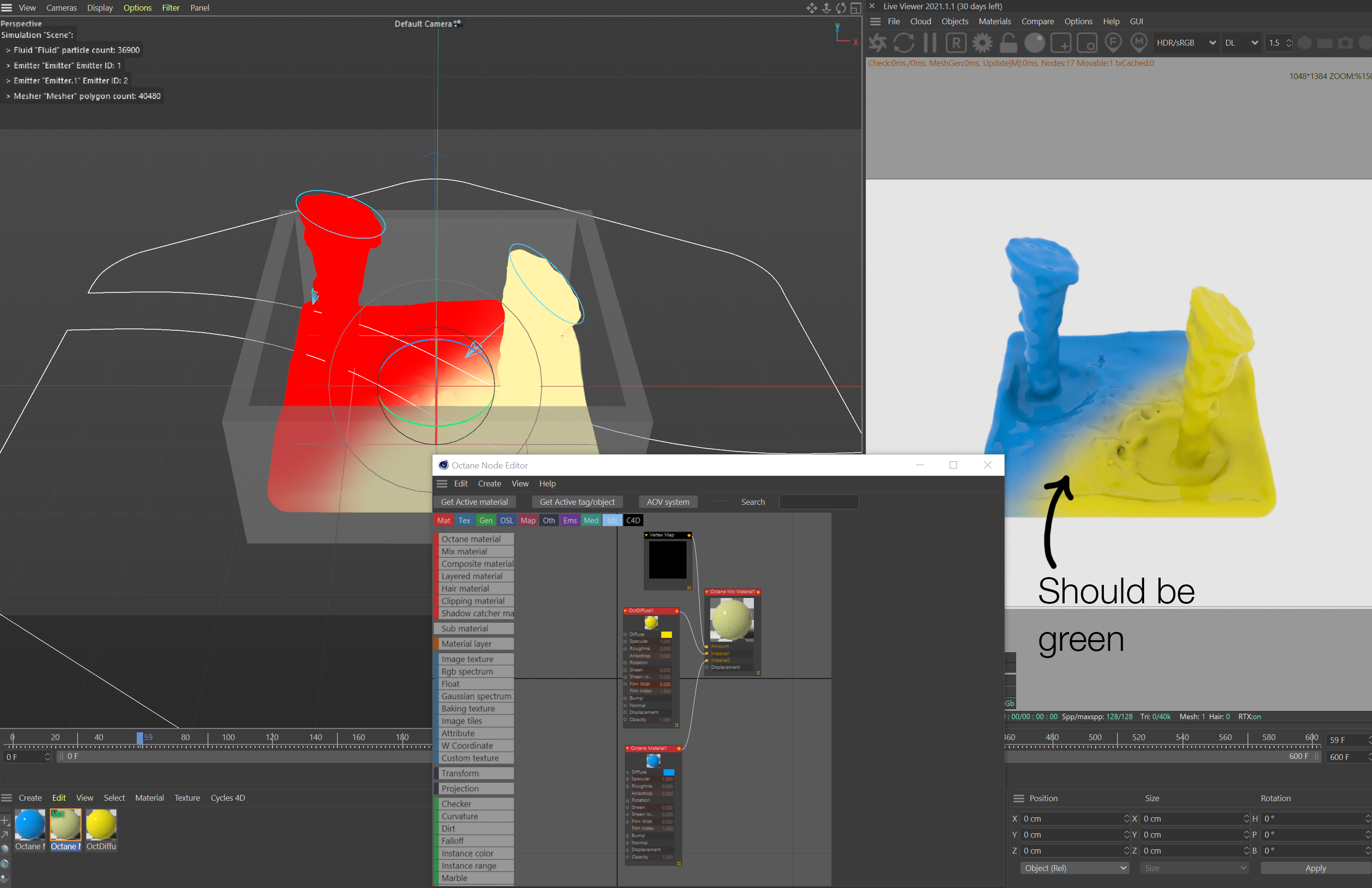The image size is (1372, 888).
Task: Open the DL kernel dropdown
Action: point(1241,43)
